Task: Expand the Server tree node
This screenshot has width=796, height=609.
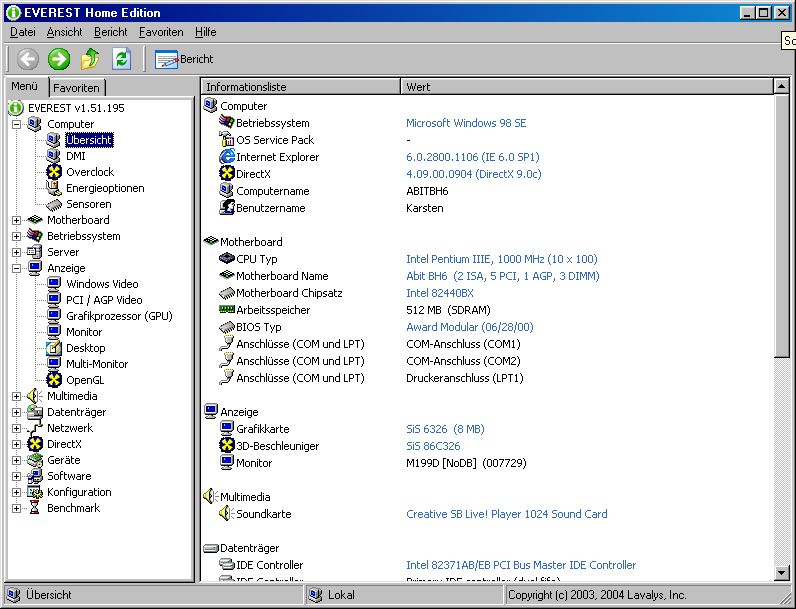Action: [17, 252]
